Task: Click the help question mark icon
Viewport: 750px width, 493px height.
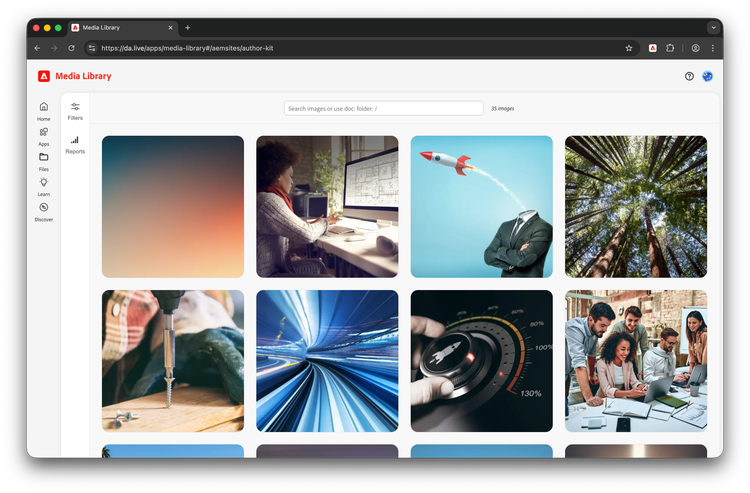Action: [x=689, y=76]
